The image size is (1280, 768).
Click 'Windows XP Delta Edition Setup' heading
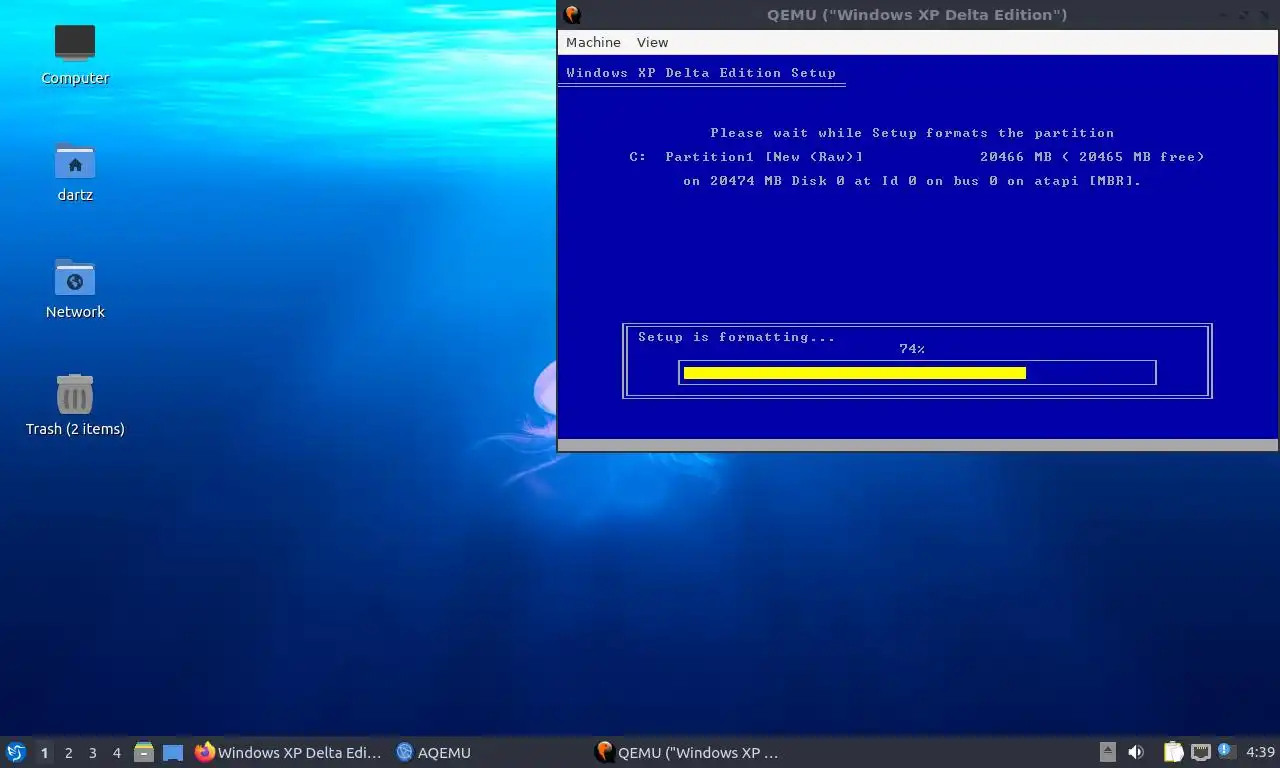click(x=701, y=73)
